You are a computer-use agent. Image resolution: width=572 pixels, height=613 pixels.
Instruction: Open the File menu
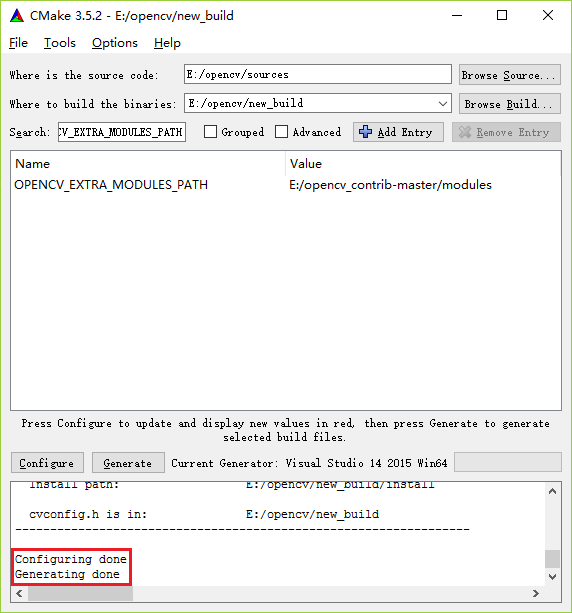pos(18,43)
